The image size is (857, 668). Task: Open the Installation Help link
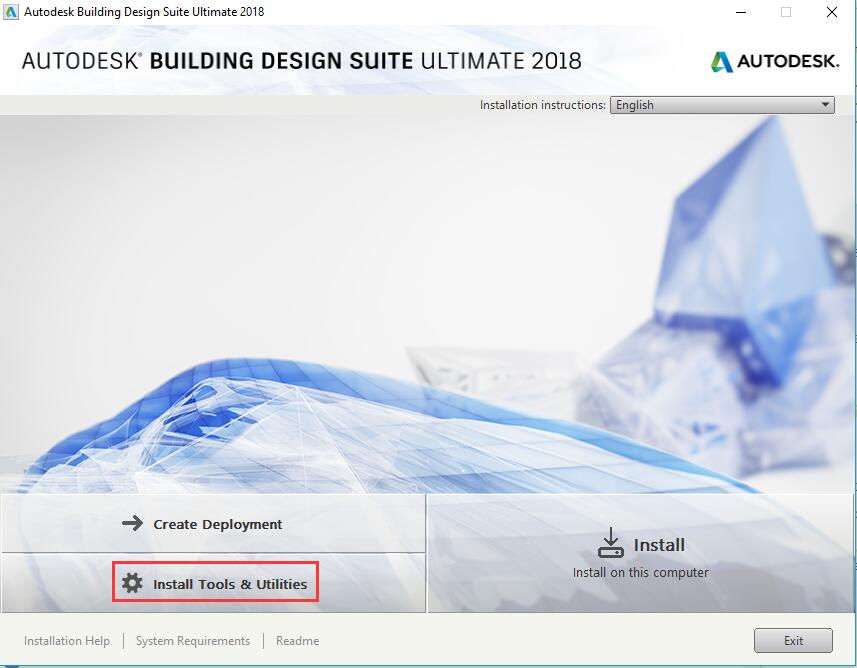pos(67,641)
